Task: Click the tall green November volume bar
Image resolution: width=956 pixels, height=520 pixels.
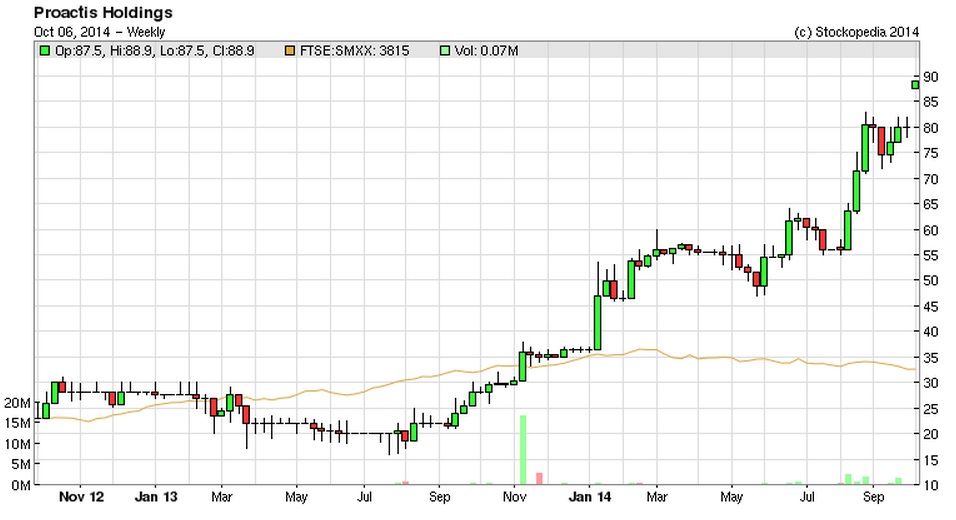Action: click(523, 450)
